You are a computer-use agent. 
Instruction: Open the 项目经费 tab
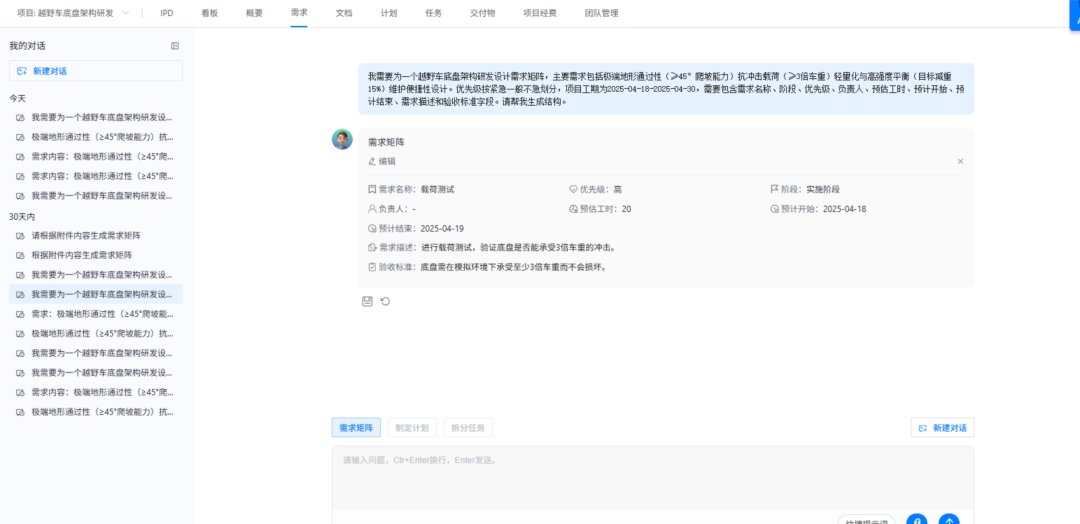point(539,13)
